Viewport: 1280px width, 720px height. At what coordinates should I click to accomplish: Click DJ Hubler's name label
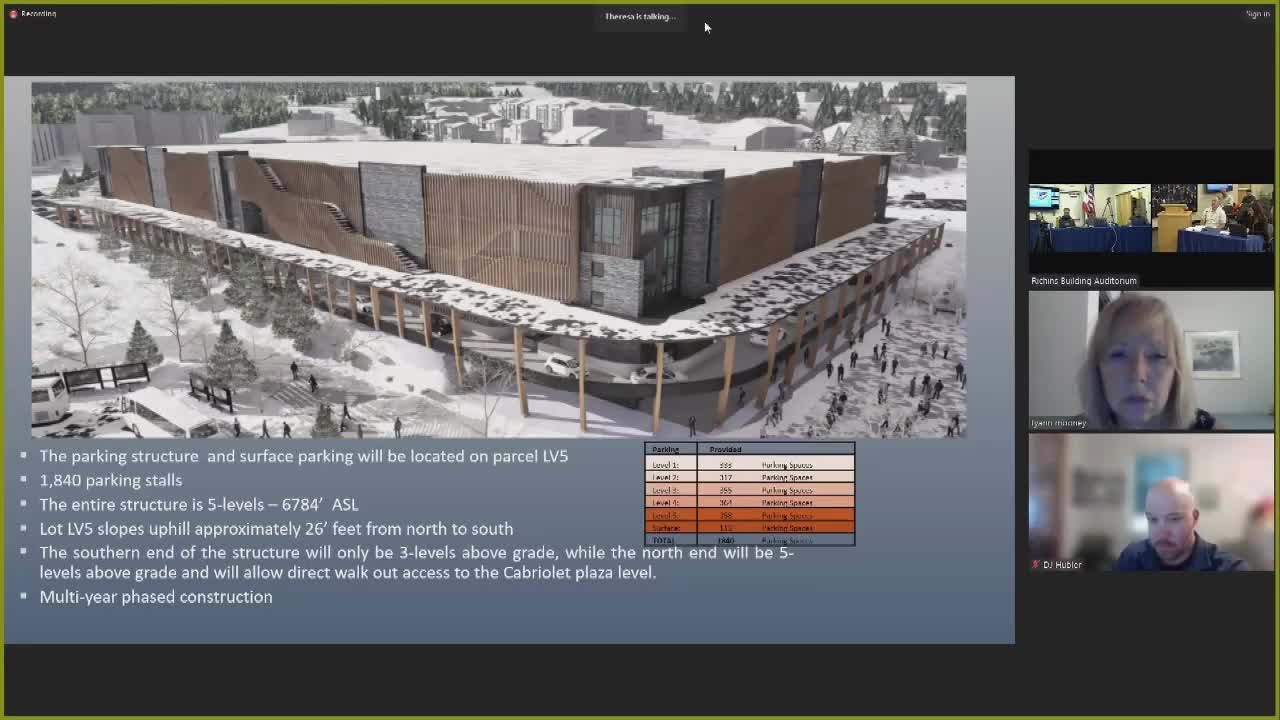[1063, 564]
